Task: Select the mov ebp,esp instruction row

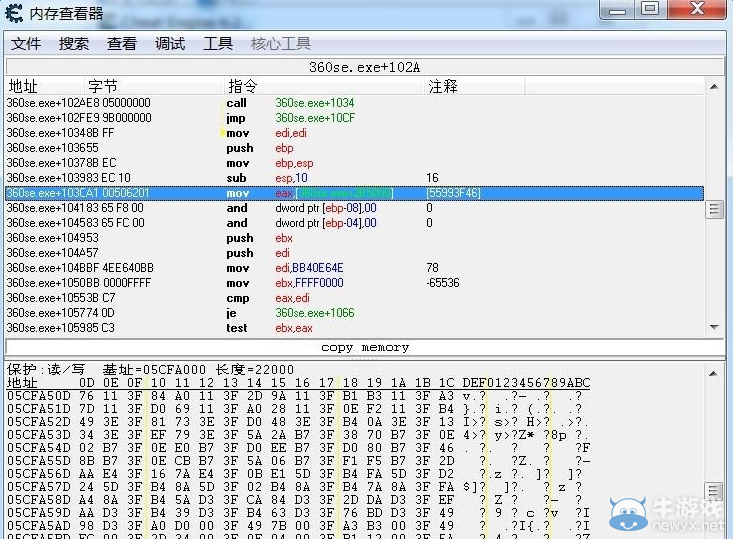Action: [x=354, y=163]
